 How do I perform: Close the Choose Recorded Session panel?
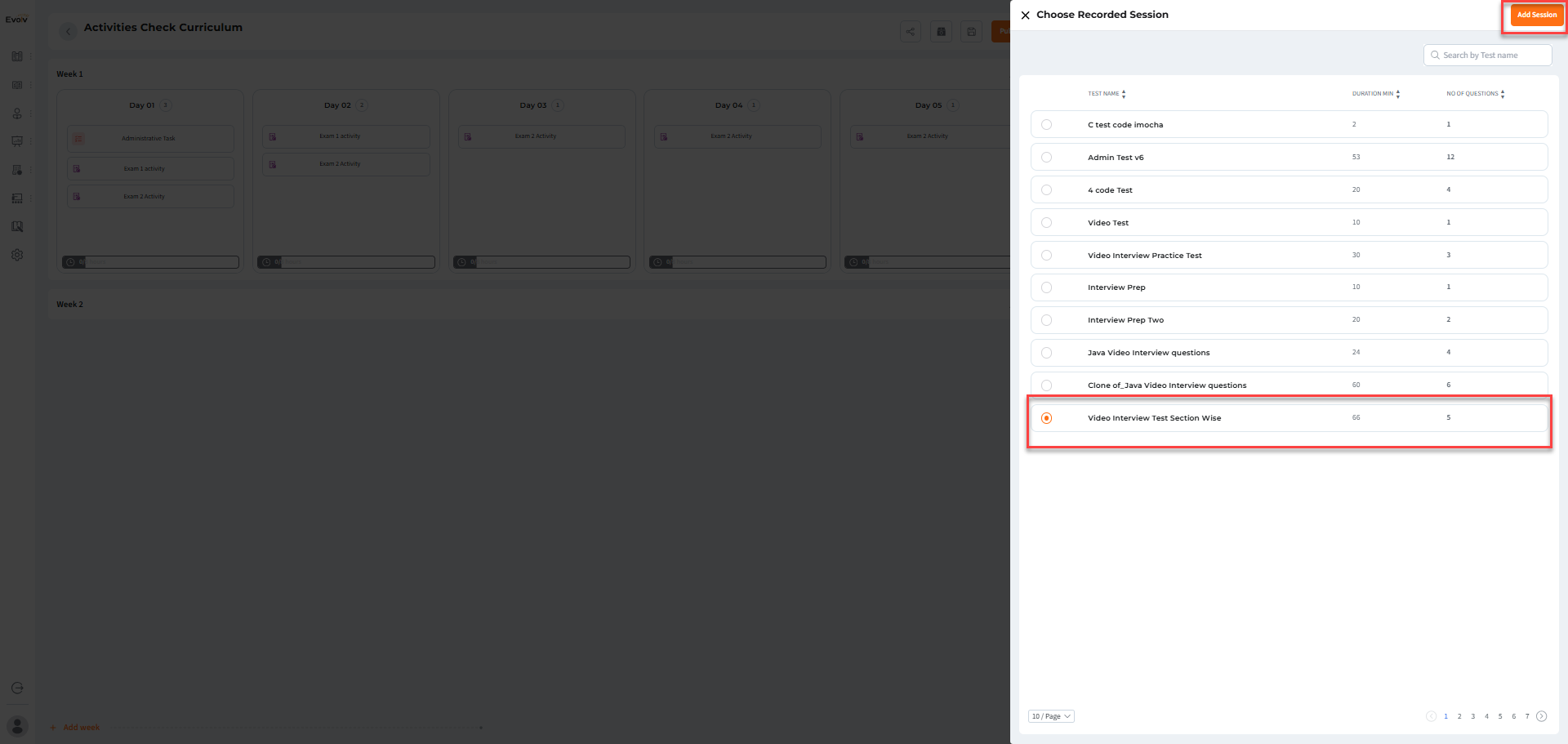[1025, 15]
